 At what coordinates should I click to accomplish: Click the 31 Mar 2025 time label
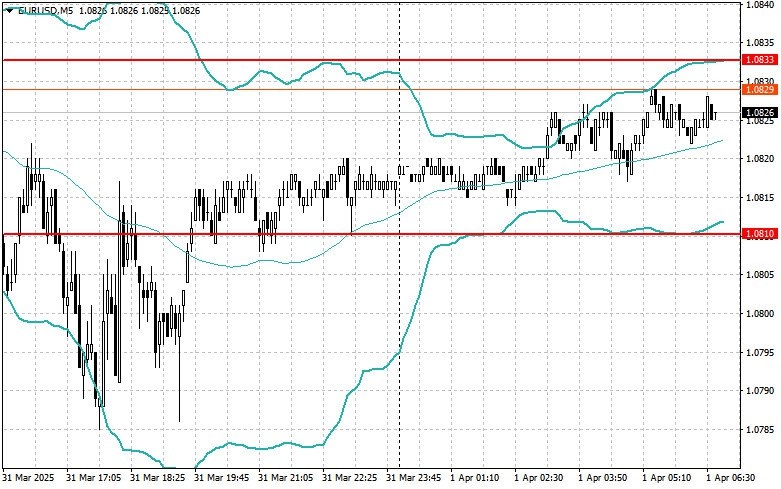tap(28, 478)
